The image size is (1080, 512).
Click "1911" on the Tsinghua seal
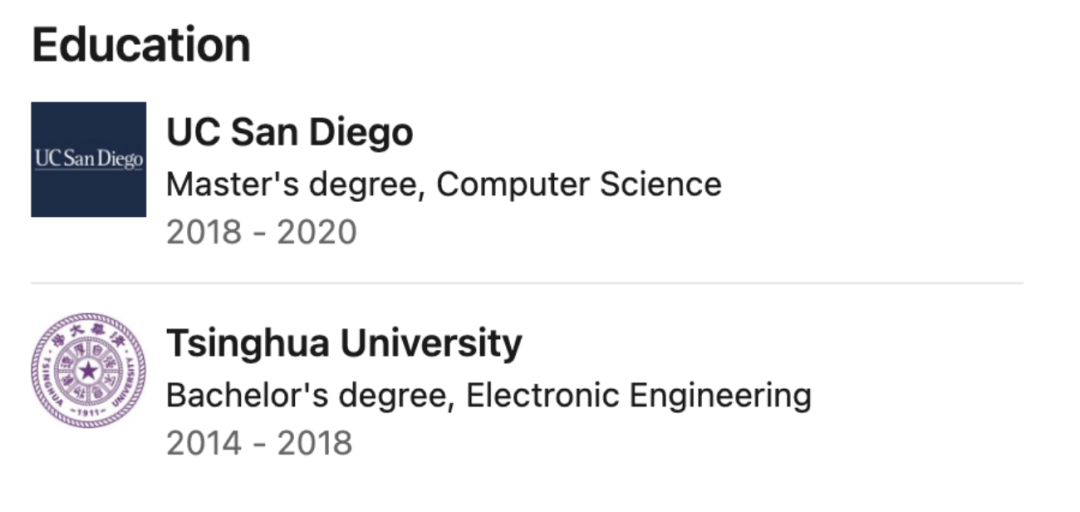88,412
